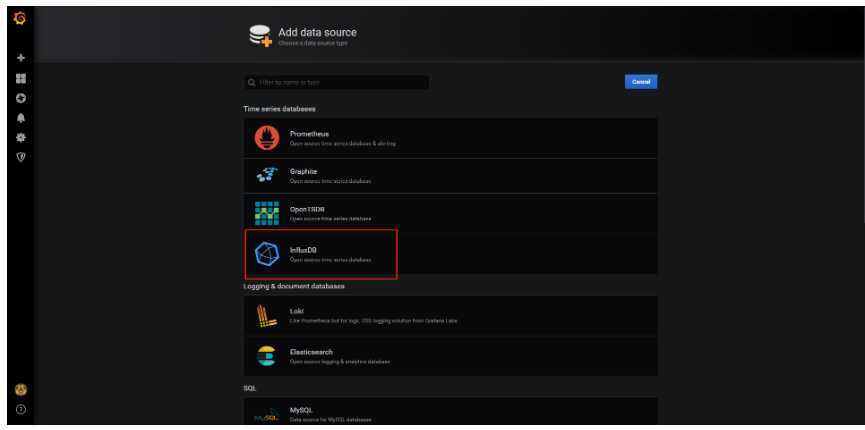Select the Prometheus data source name
The height and width of the screenshot is (430, 865).
coord(309,134)
